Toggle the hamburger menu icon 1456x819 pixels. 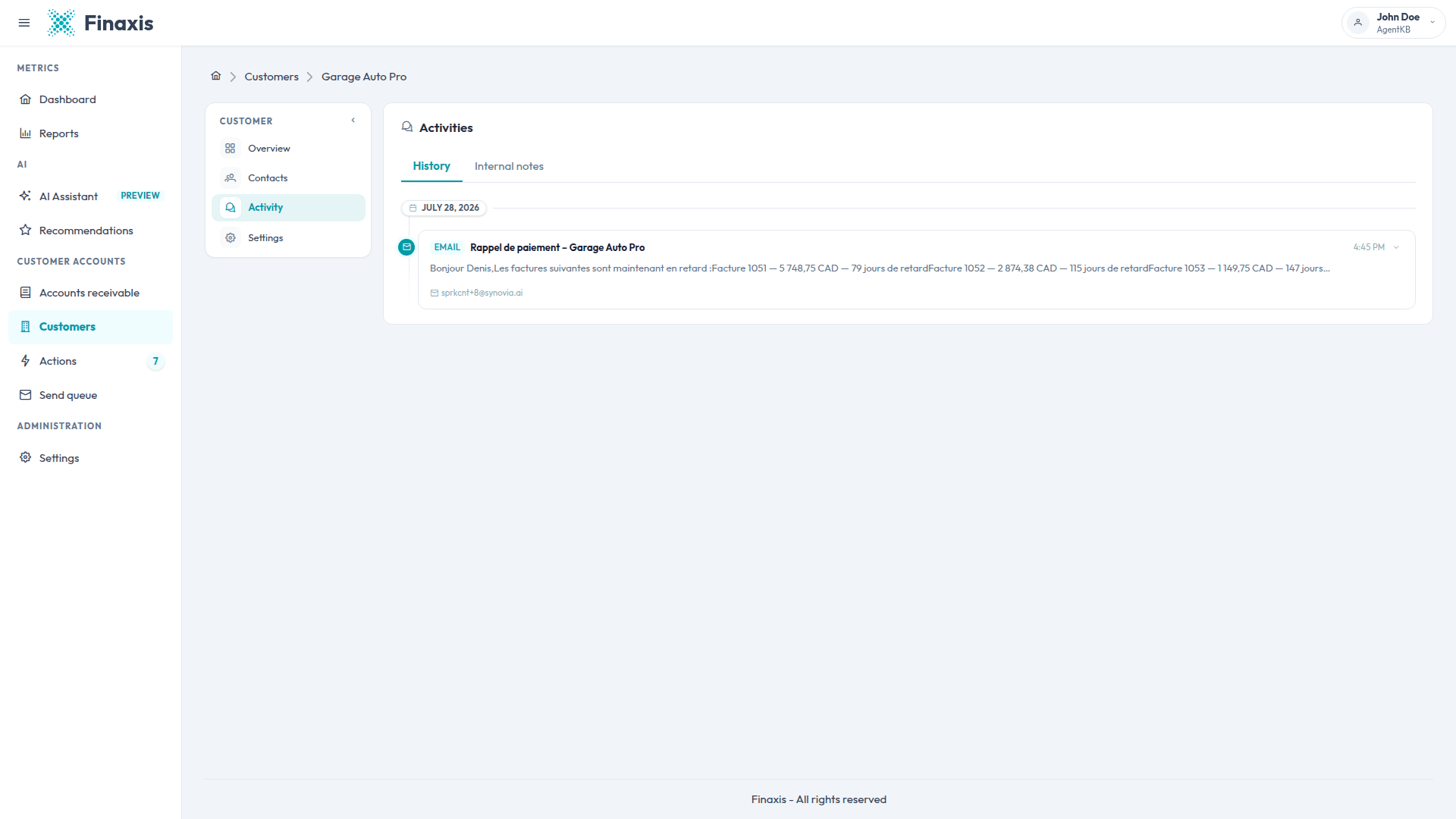24,23
